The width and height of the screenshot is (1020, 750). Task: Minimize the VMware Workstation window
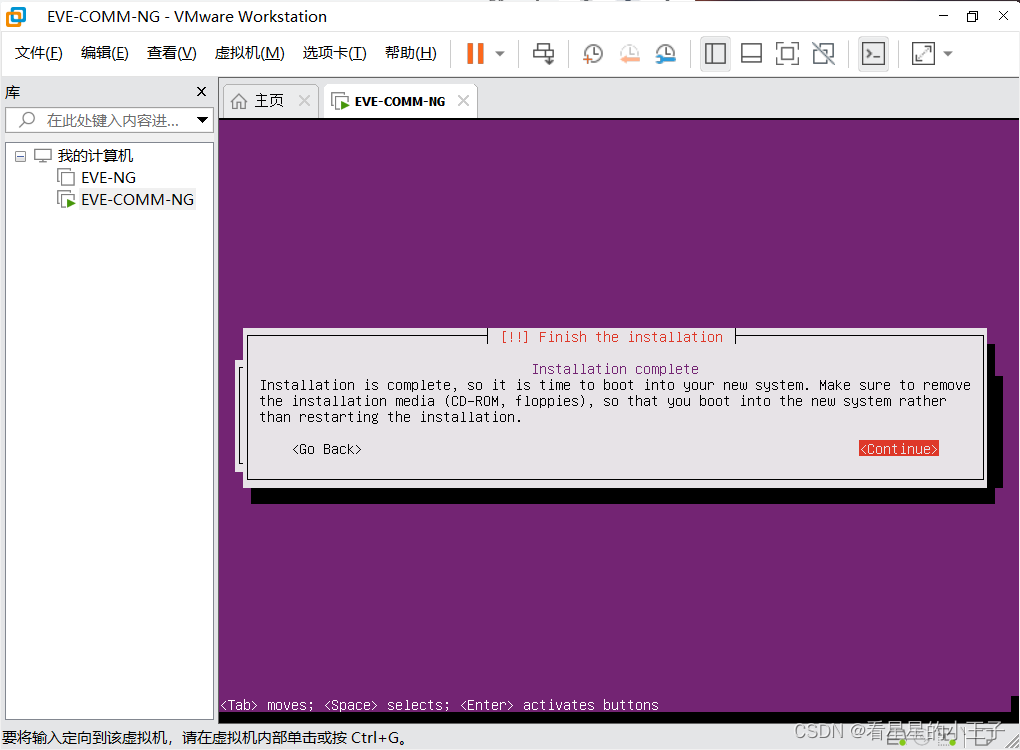943,16
